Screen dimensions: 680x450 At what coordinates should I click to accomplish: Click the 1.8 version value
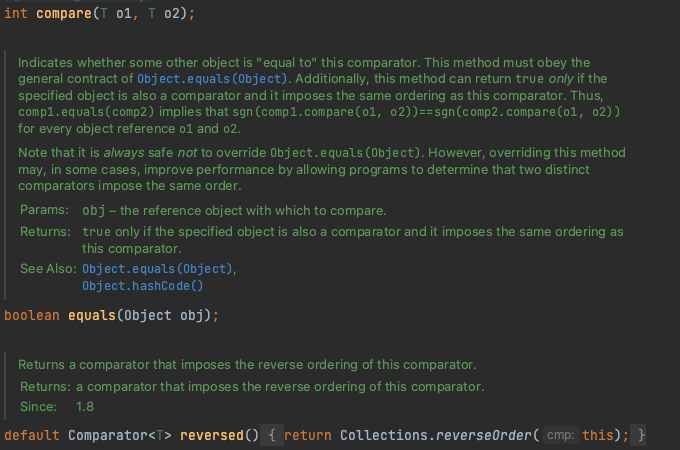pyautogui.click(x=85, y=407)
